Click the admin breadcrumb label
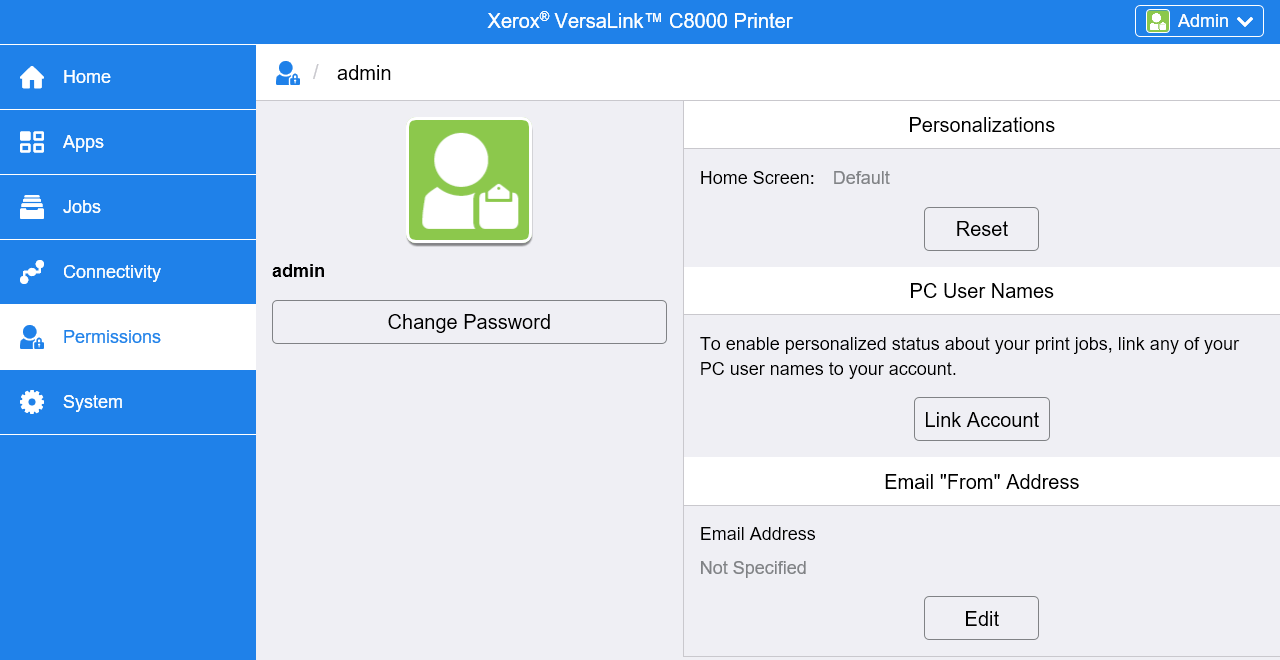The width and height of the screenshot is (1280, 660). coord(364,73)
